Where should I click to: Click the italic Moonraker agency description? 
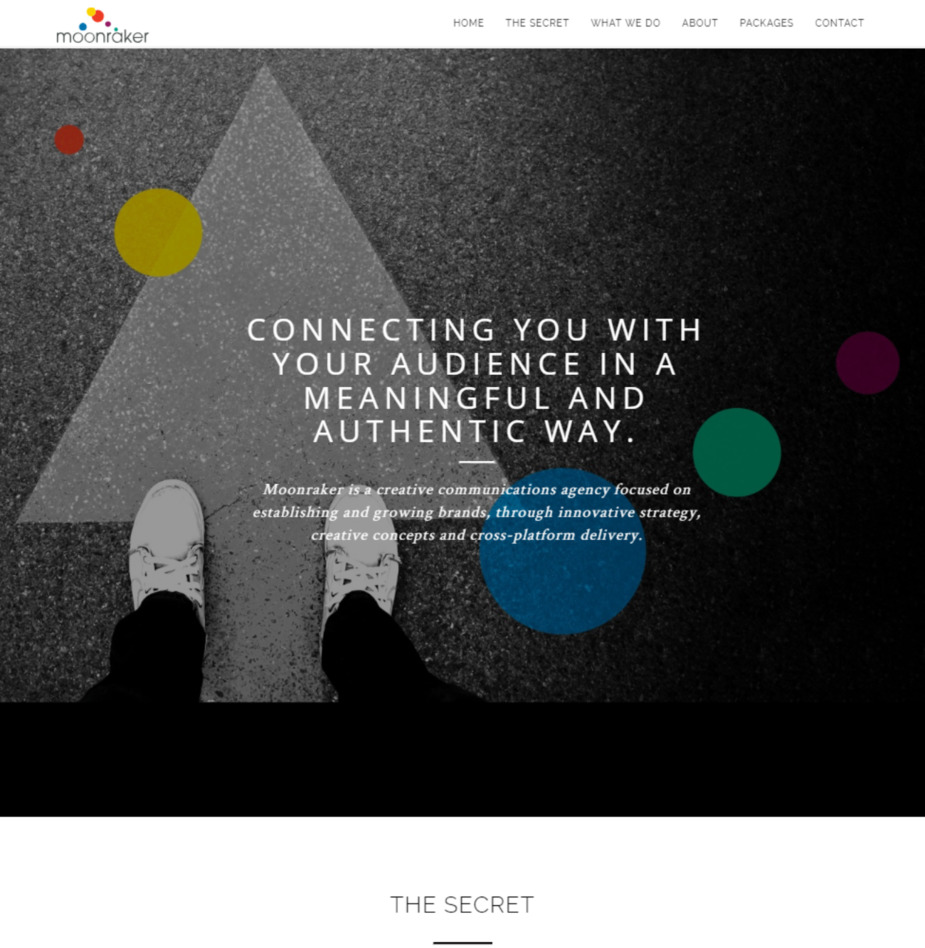coord(476,512)
